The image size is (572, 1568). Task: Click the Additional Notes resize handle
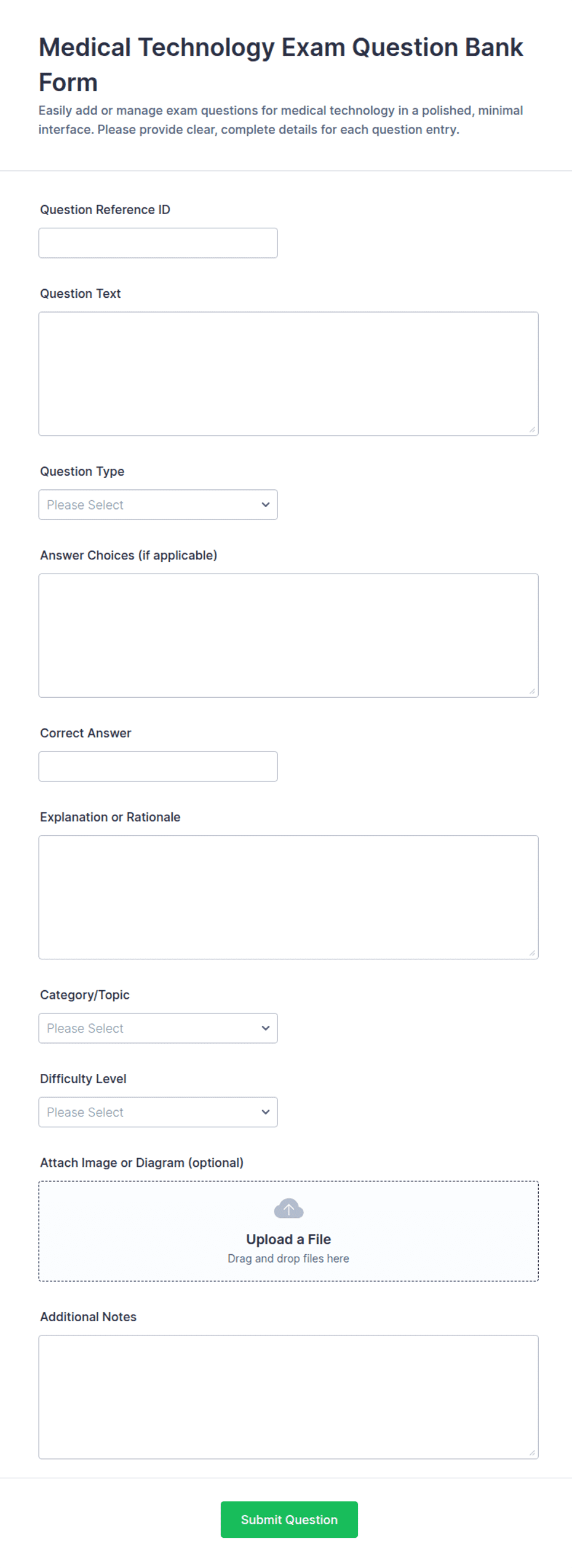click(532, 1452)
